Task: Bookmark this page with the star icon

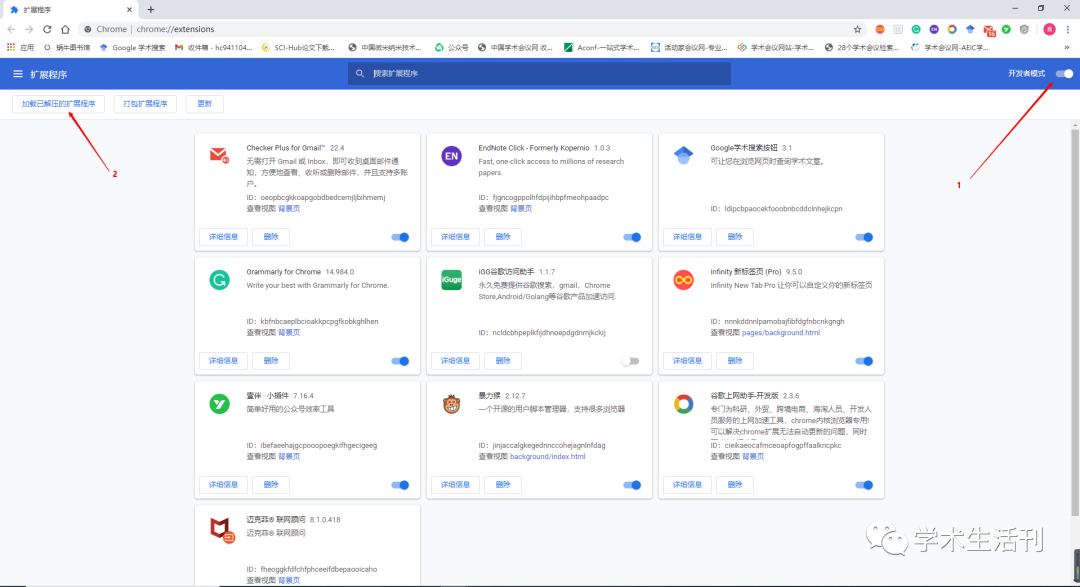Action: pos(858,29)
